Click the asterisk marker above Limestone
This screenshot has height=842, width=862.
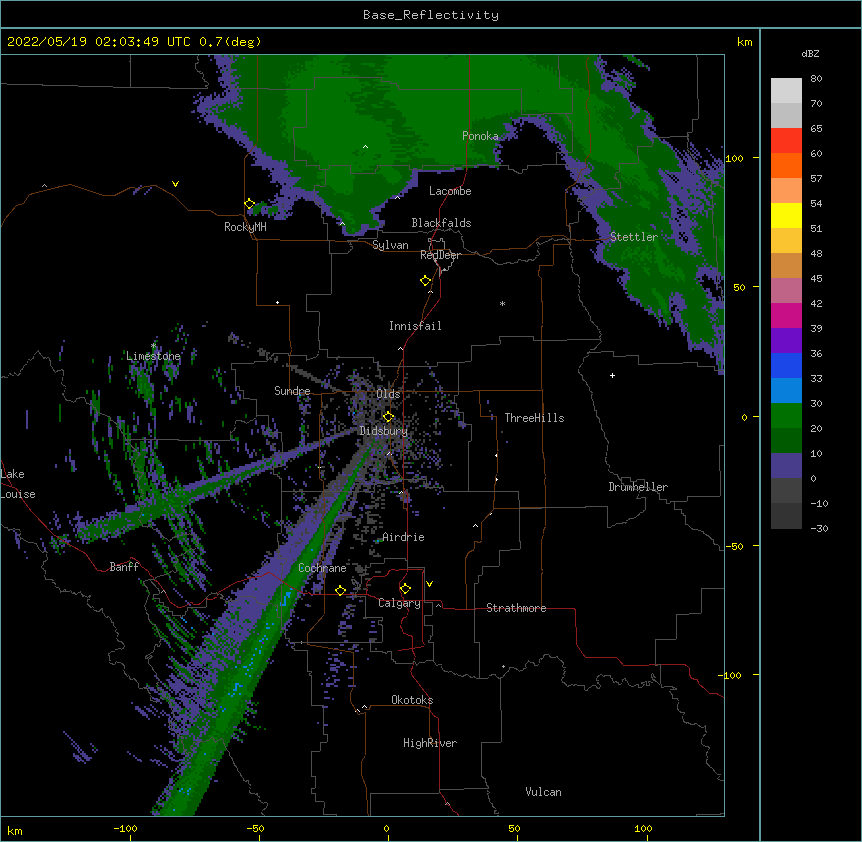click(x=154, y=346)
